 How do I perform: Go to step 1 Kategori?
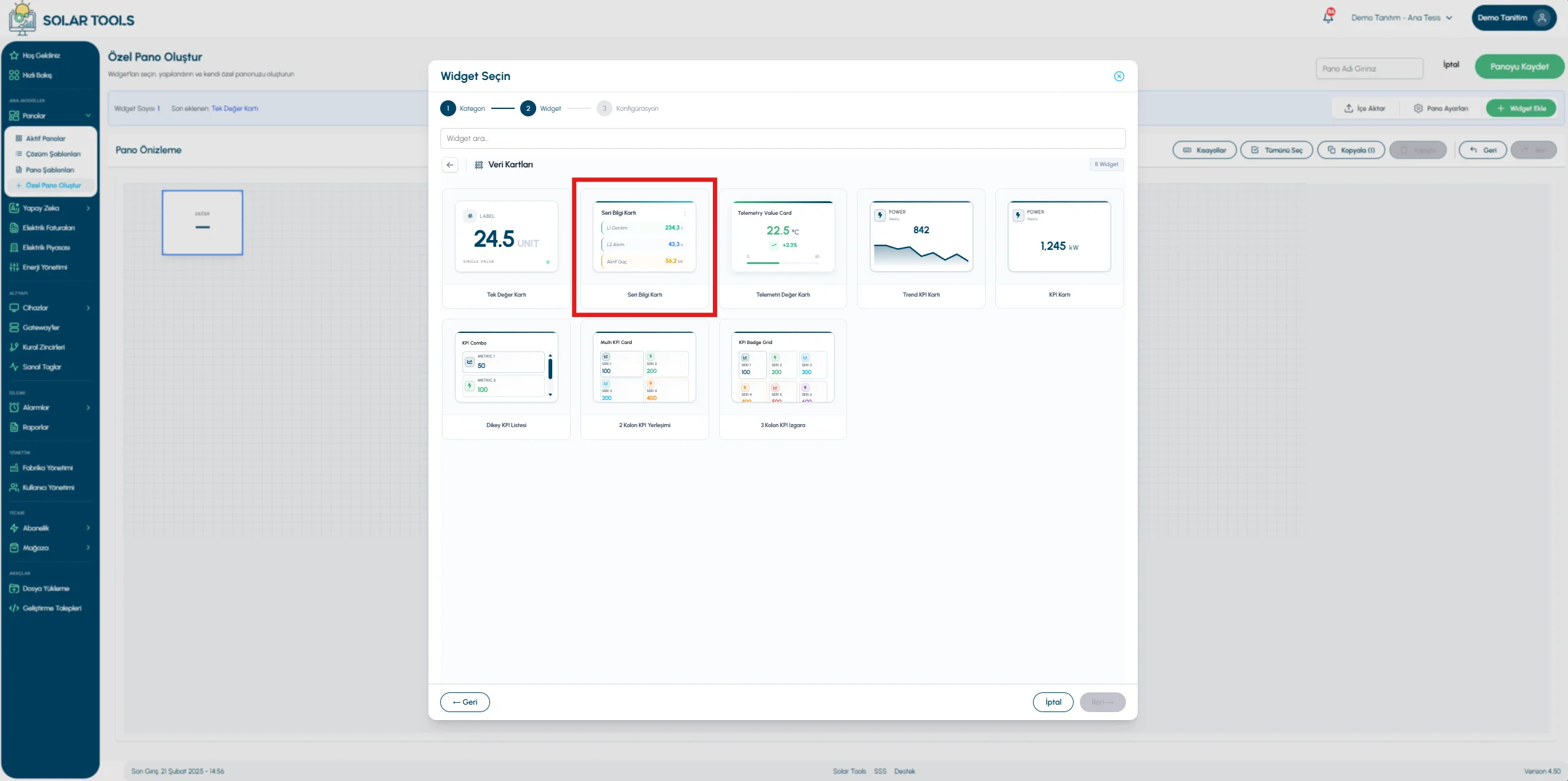tap(463, 108)
